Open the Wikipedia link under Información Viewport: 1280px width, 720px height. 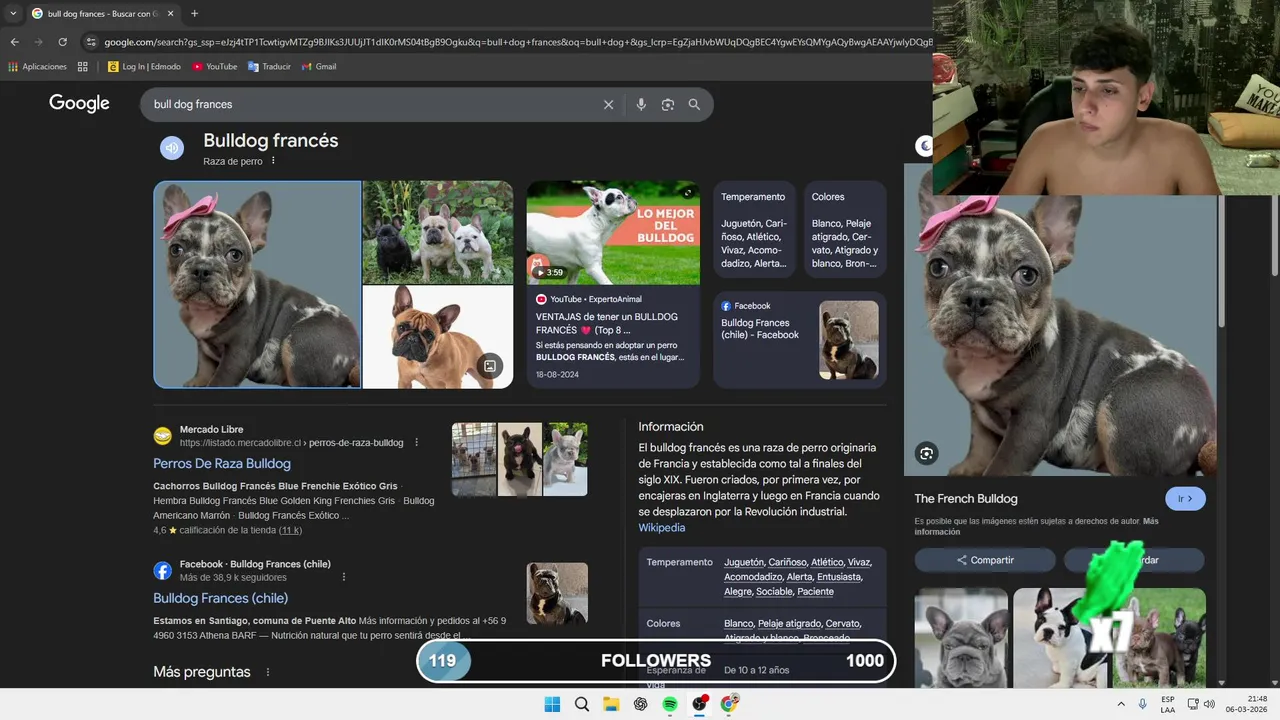pyautogui.click(x=662, y=528)
